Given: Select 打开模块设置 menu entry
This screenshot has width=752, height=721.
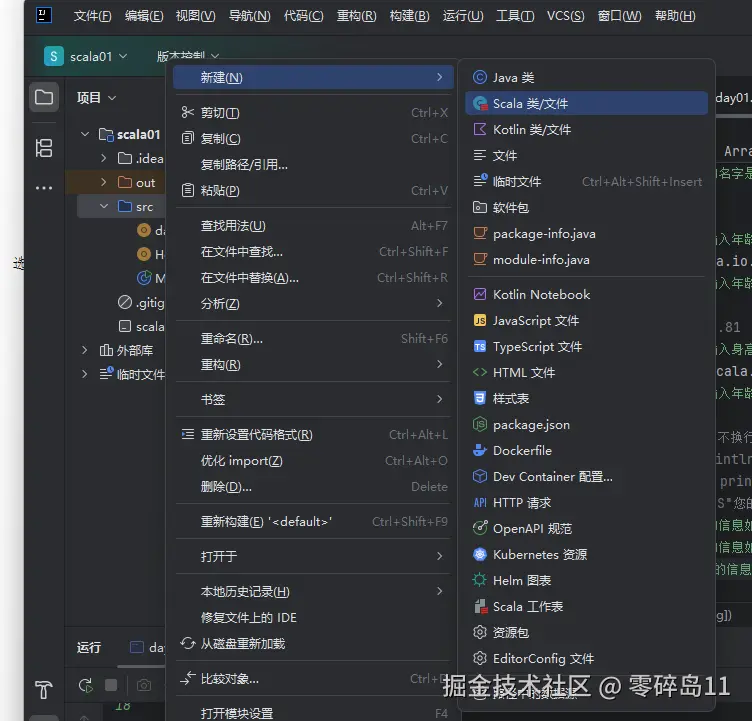Looking at the screenshot, I should point(313,713).
